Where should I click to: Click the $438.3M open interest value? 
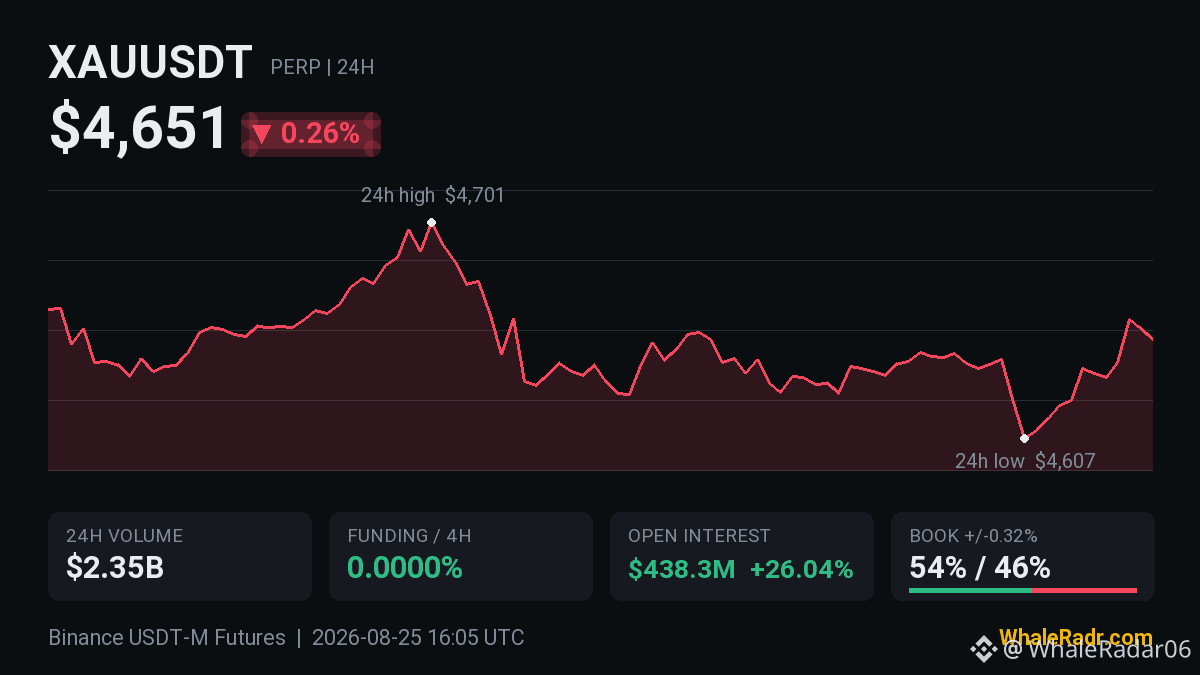pos(681,569)
